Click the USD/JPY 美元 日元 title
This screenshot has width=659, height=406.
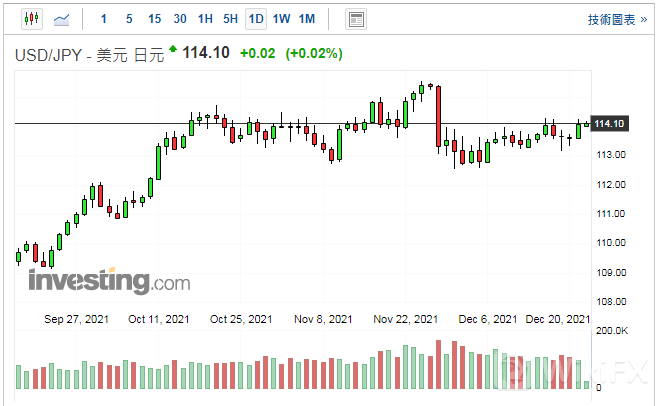click(x=87, y=53)
